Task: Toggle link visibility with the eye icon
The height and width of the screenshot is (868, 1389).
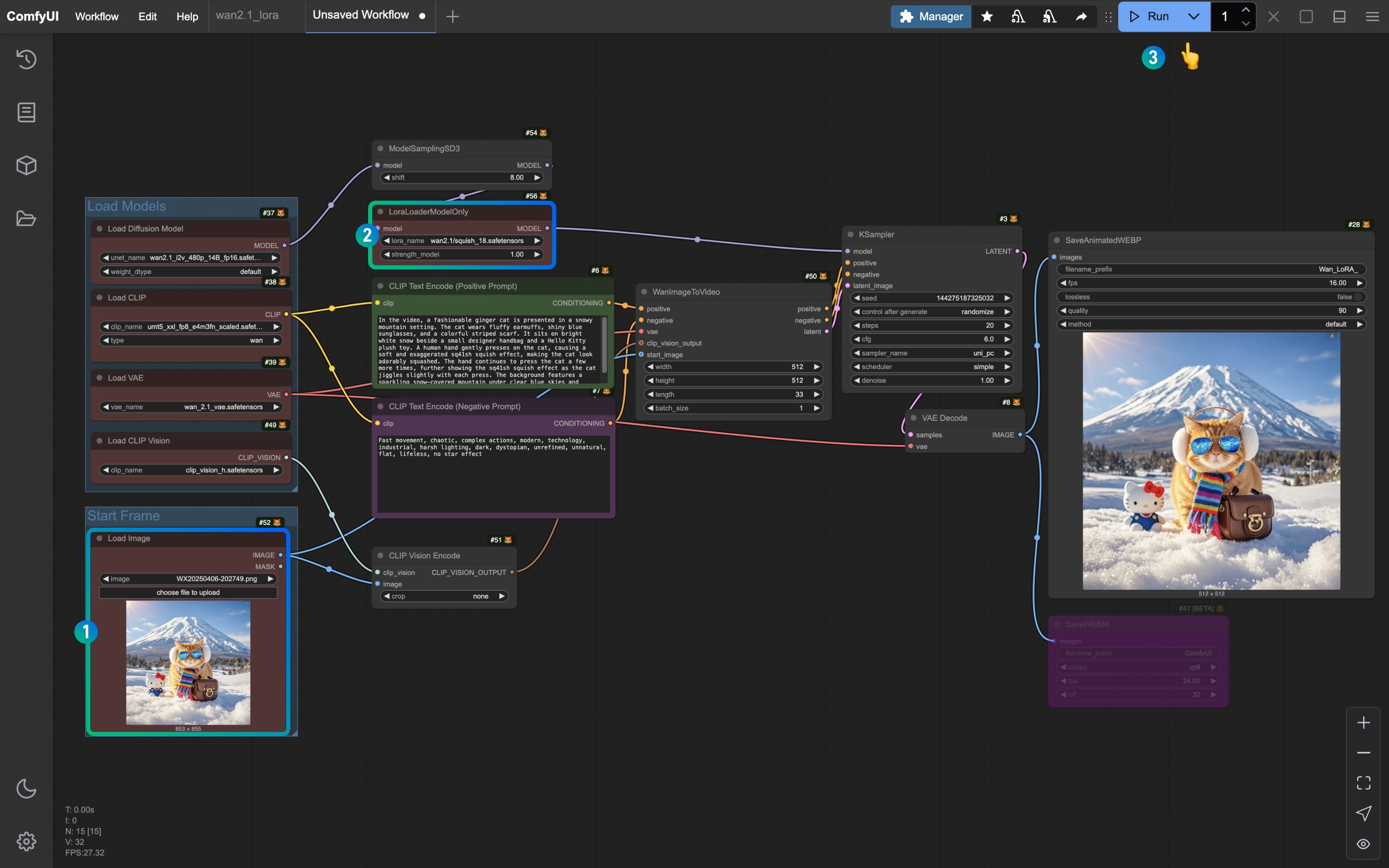Action: pos(1363,844)
